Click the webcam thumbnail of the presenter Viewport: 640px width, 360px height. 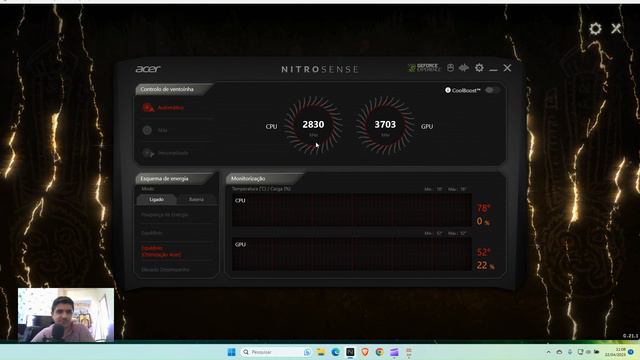point(66,315)
